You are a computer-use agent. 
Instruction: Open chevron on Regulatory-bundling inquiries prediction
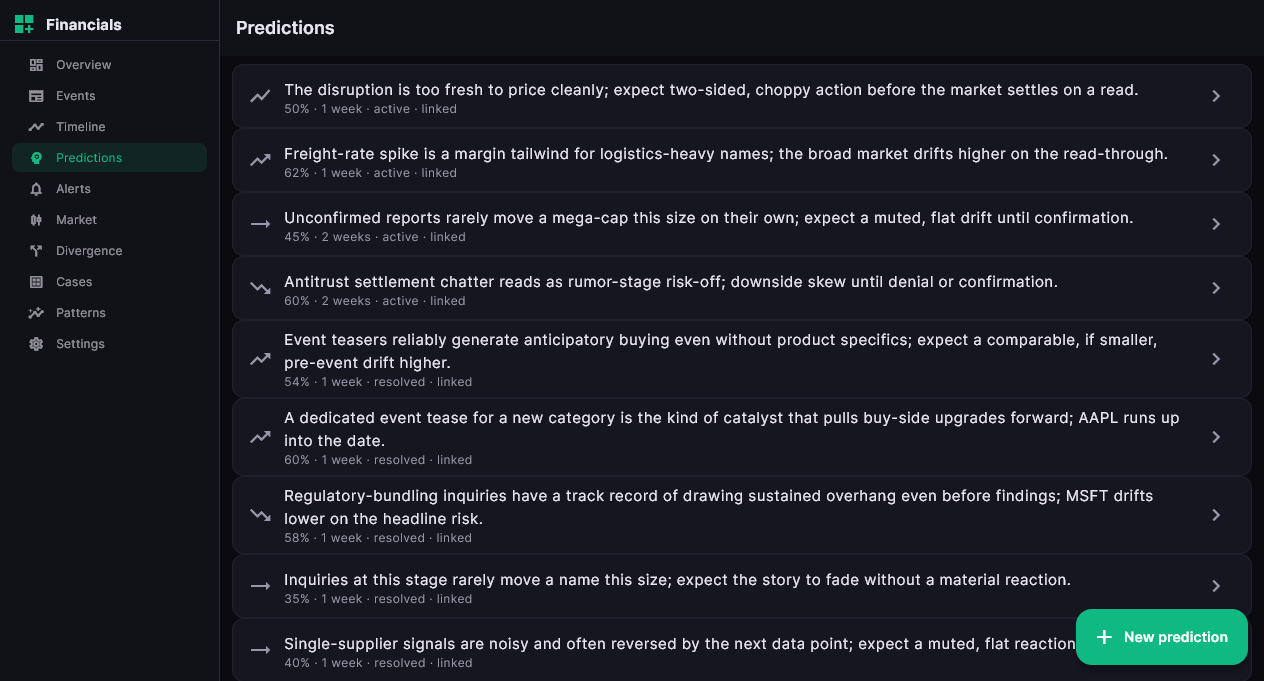click(1216, 515)
